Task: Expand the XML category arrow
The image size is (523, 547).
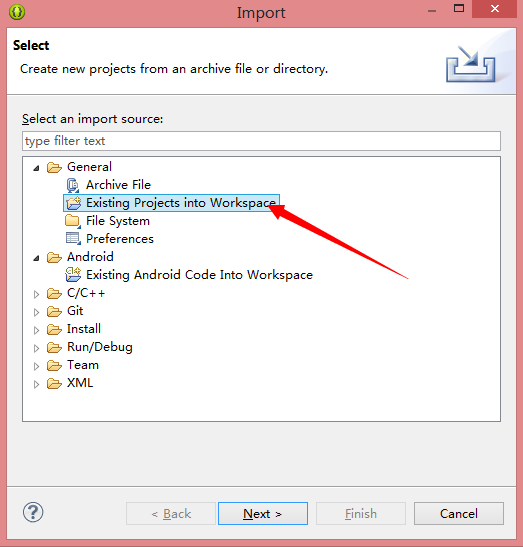Action: point(36,384)
